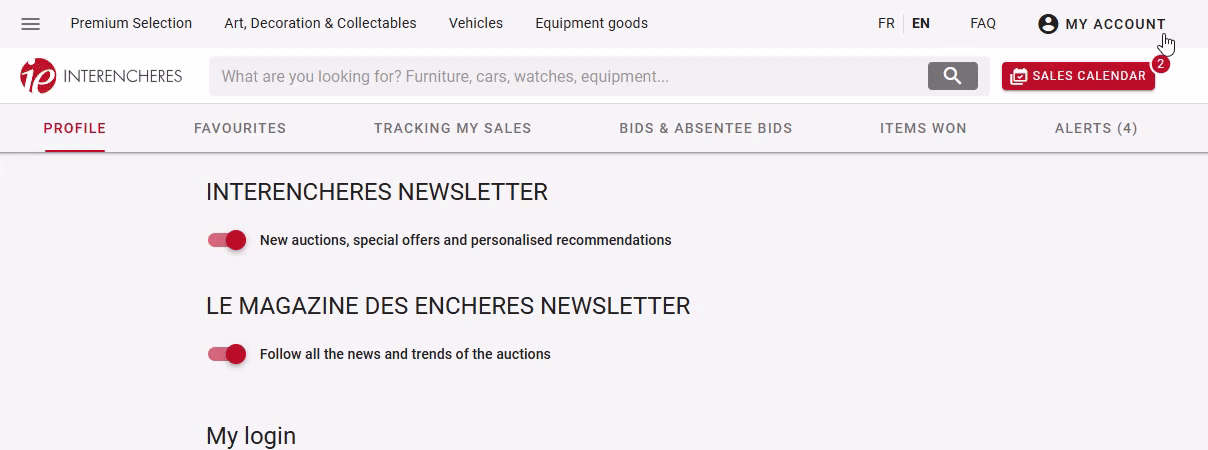This screenshot has height=450, width=1208.
Task: Expand the Vehicles category menu
Action: [476, 23]
